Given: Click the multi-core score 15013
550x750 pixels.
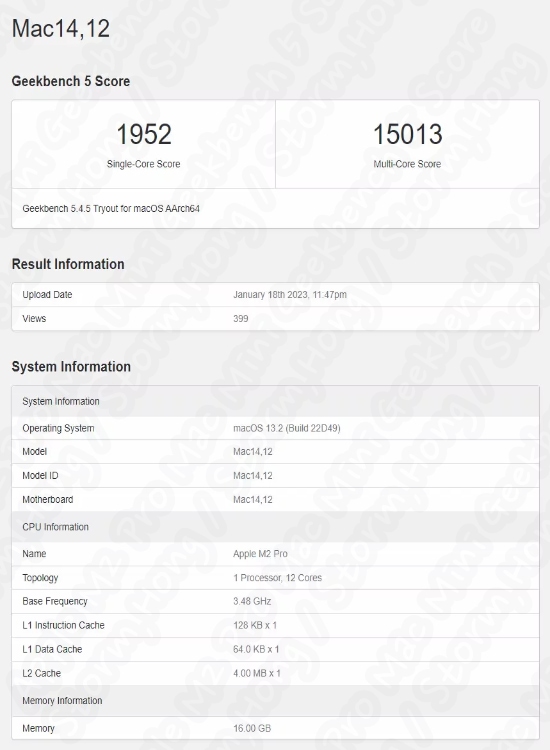Looking at the screenshot, I should pos(407,134).
